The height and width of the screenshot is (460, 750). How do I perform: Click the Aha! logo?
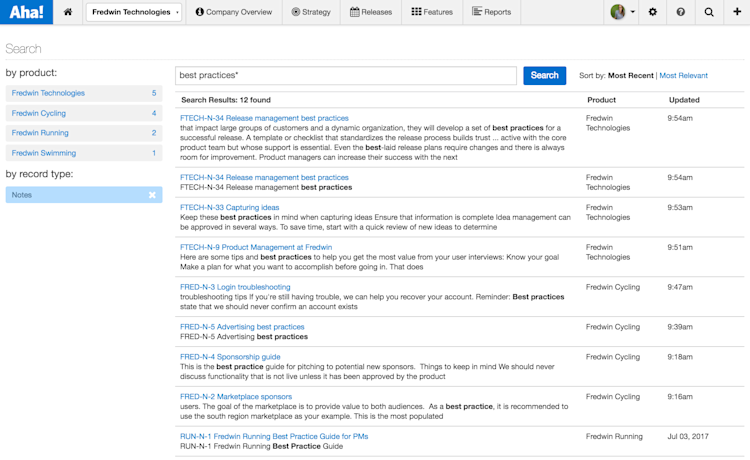pos(26,12)
